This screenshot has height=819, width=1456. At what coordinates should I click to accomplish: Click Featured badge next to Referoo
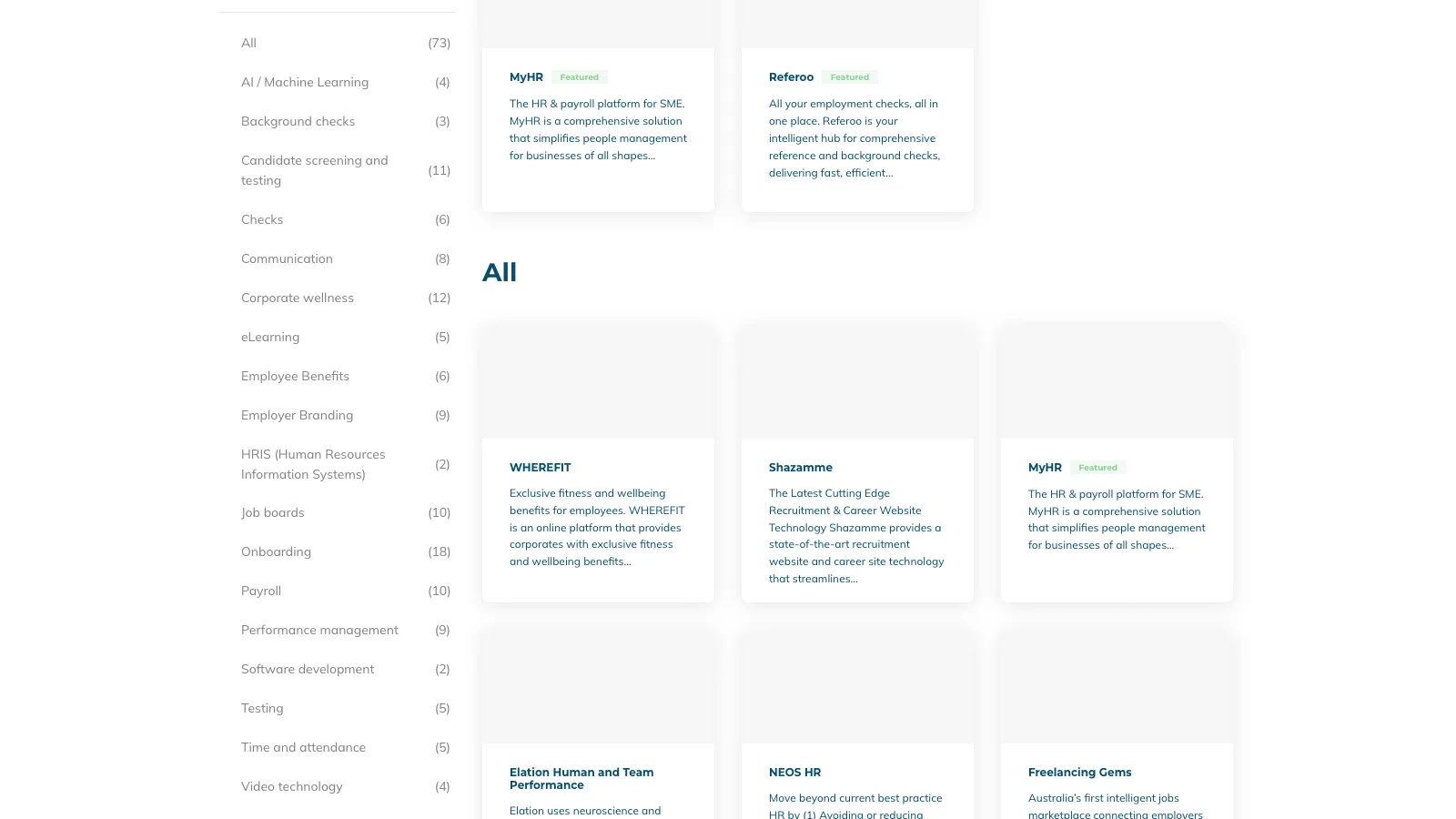[x=850, y=77]
